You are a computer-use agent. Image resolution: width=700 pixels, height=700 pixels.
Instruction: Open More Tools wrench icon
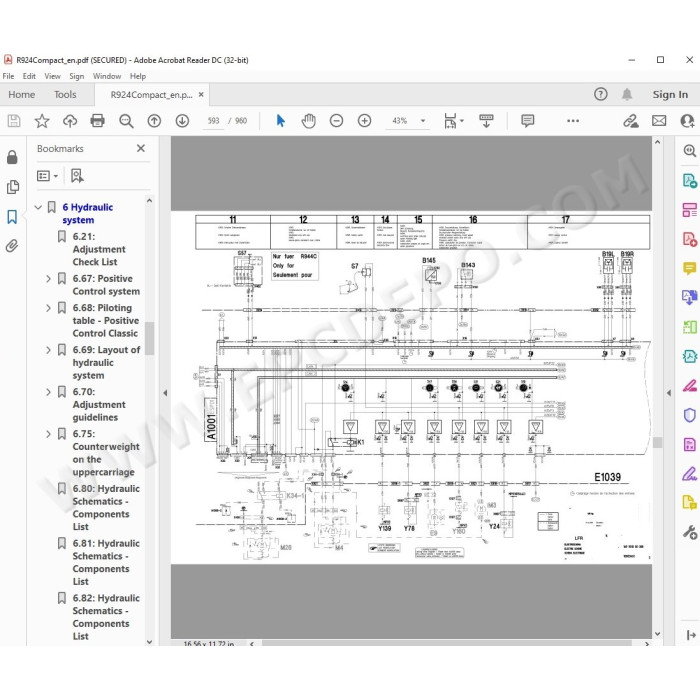click(x=690, y=532)
